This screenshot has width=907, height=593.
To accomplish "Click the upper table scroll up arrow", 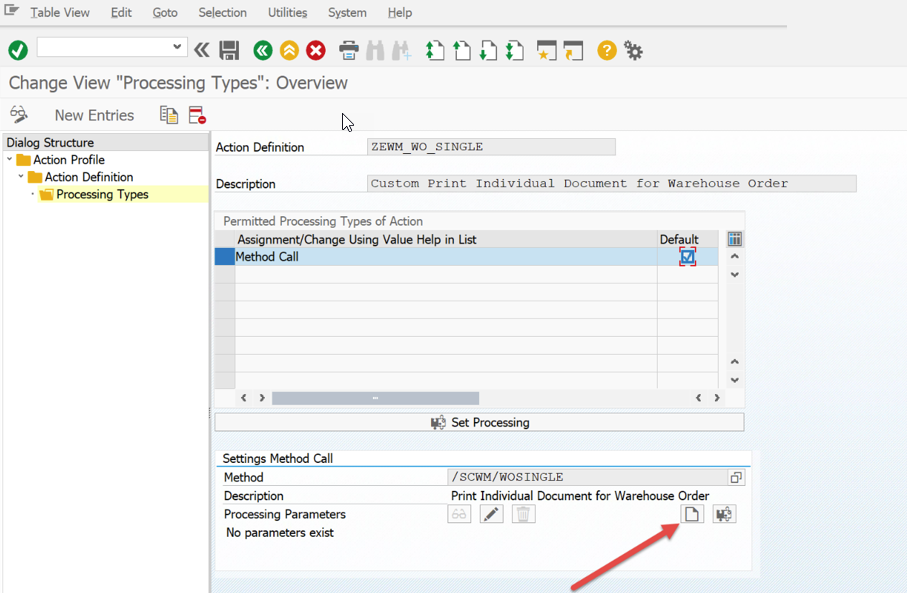I will (735, 256).
